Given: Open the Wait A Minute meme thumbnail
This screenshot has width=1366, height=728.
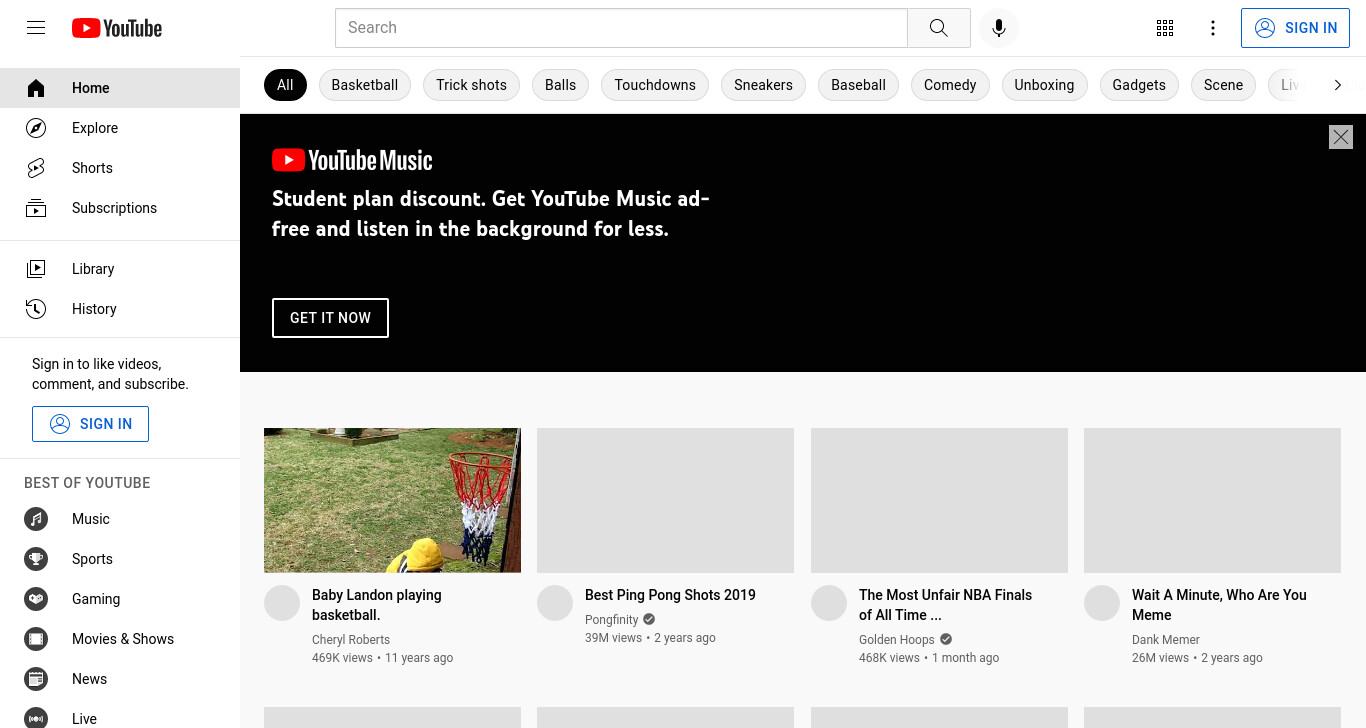Looking at the screenshot, I should point(1212,500).
